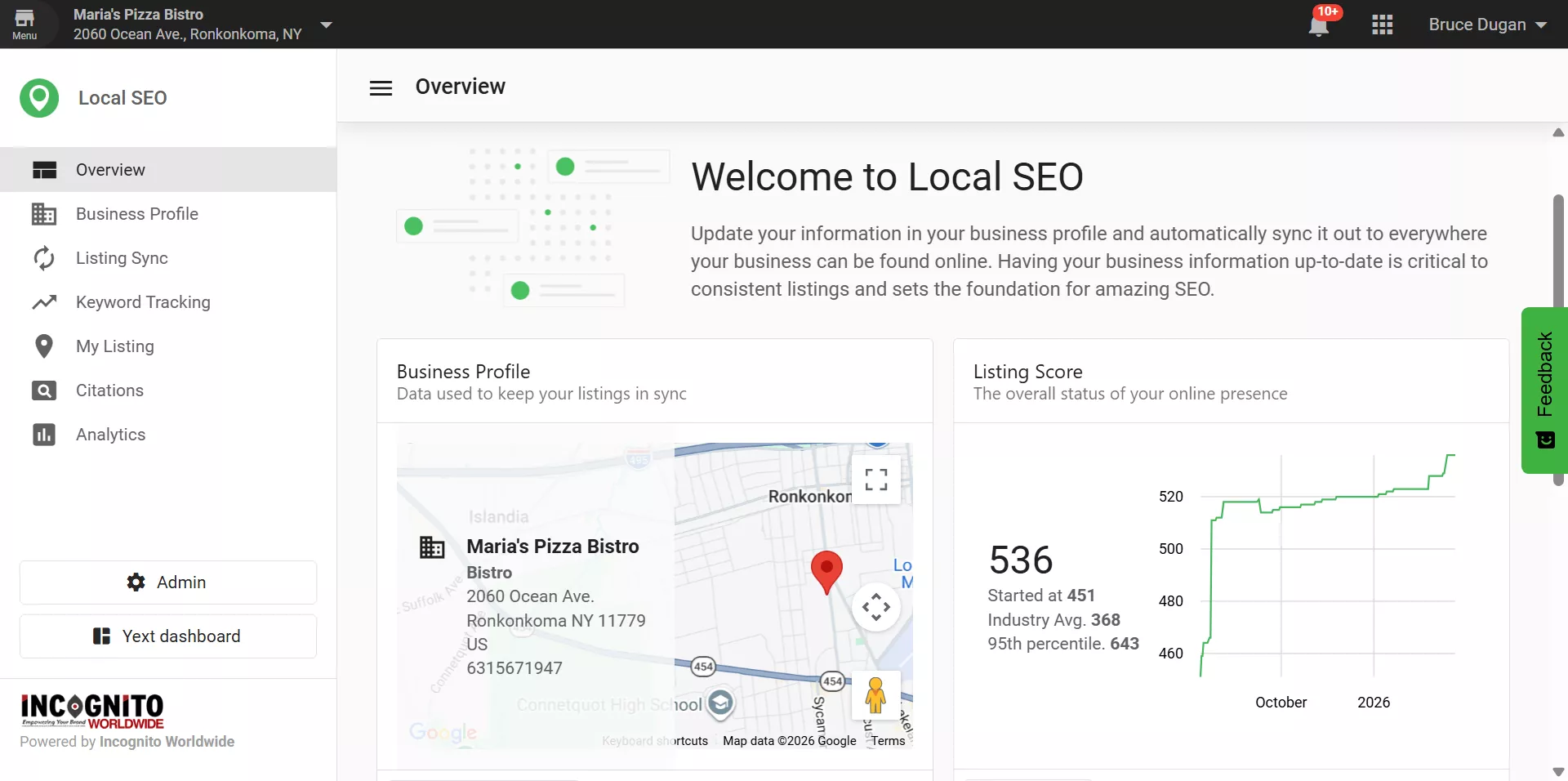Open the apps grid launcher
The width and height of the screenshot is (1568, 781).
(1383, 25)
